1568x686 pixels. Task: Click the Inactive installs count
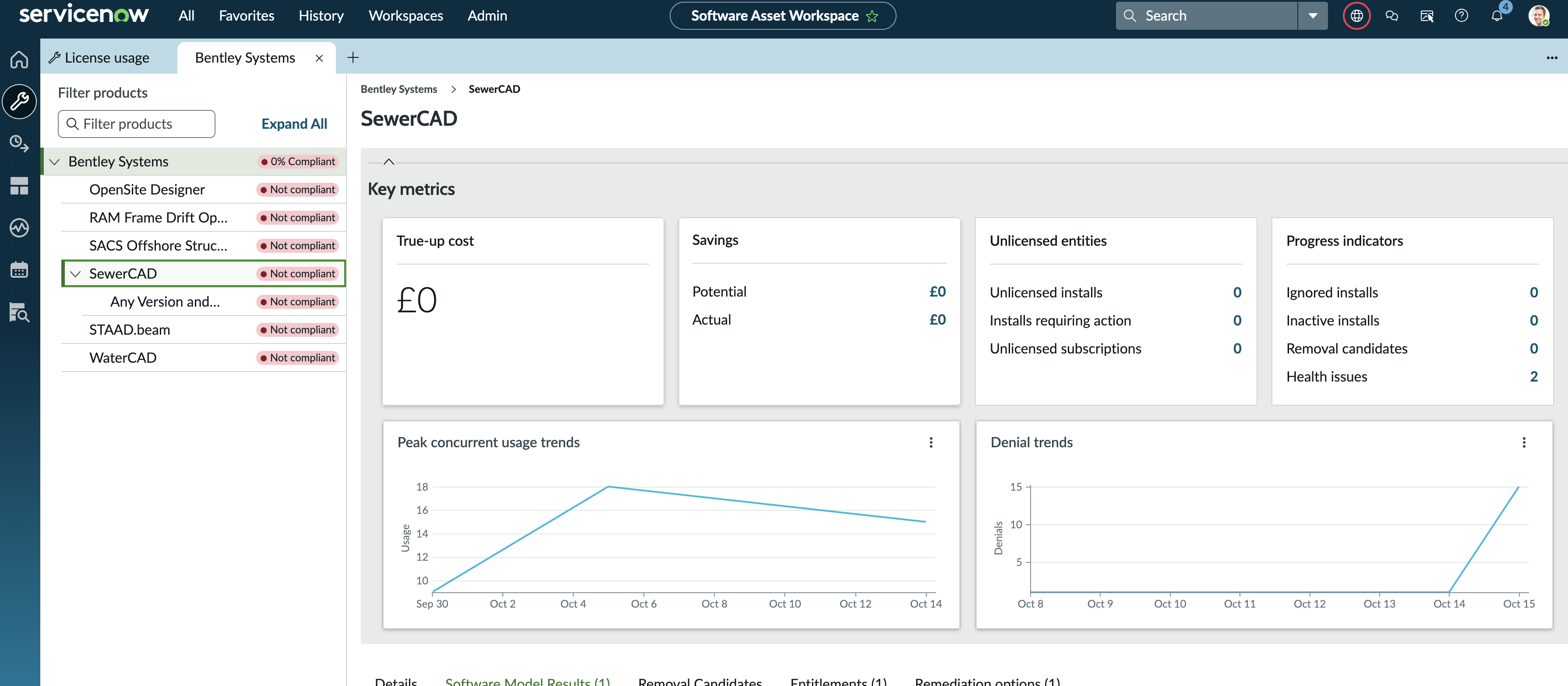pyautogui.click(x=1533, y=321)
